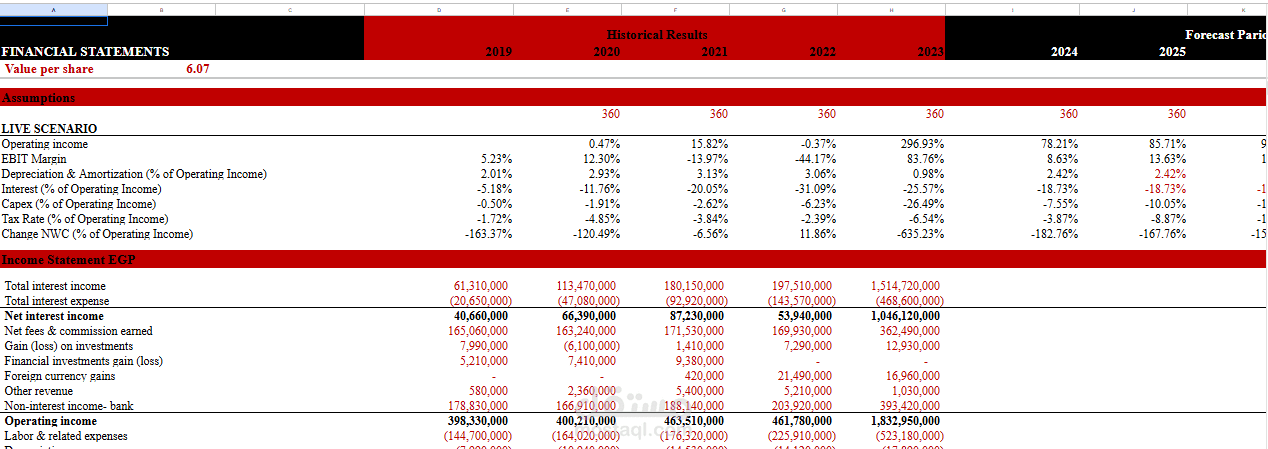Select the 85.71% forecast cell for 2025

pos(1168,144)
